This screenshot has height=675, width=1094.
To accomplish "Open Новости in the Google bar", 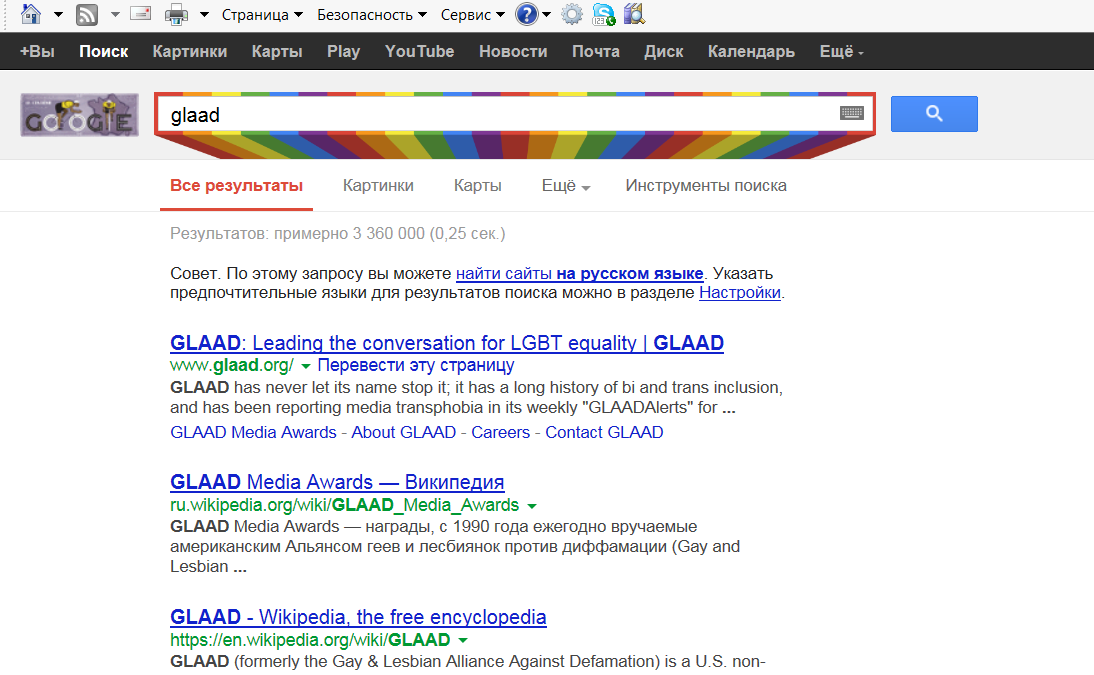I will 513,52.
